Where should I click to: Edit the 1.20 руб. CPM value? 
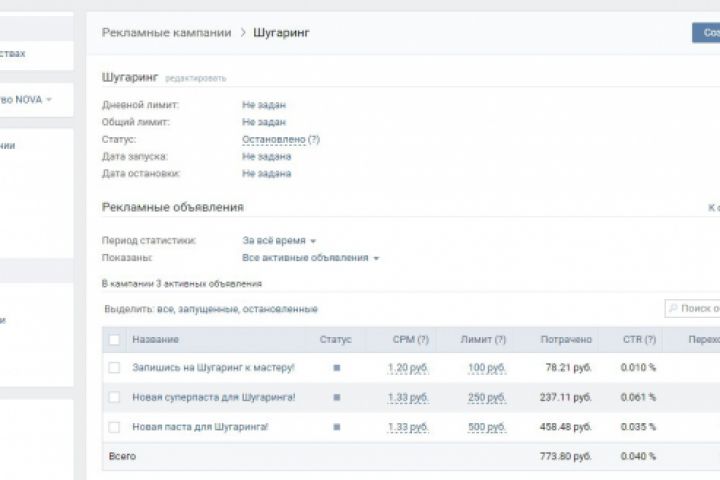tap(408, 368)
